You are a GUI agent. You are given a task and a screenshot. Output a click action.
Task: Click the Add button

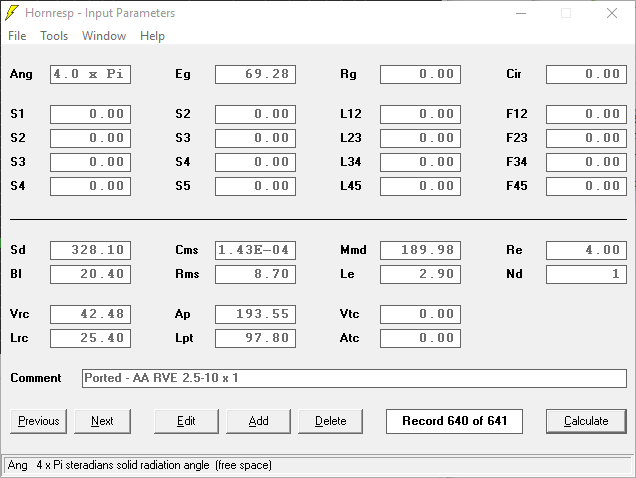(x=258, y=421)
